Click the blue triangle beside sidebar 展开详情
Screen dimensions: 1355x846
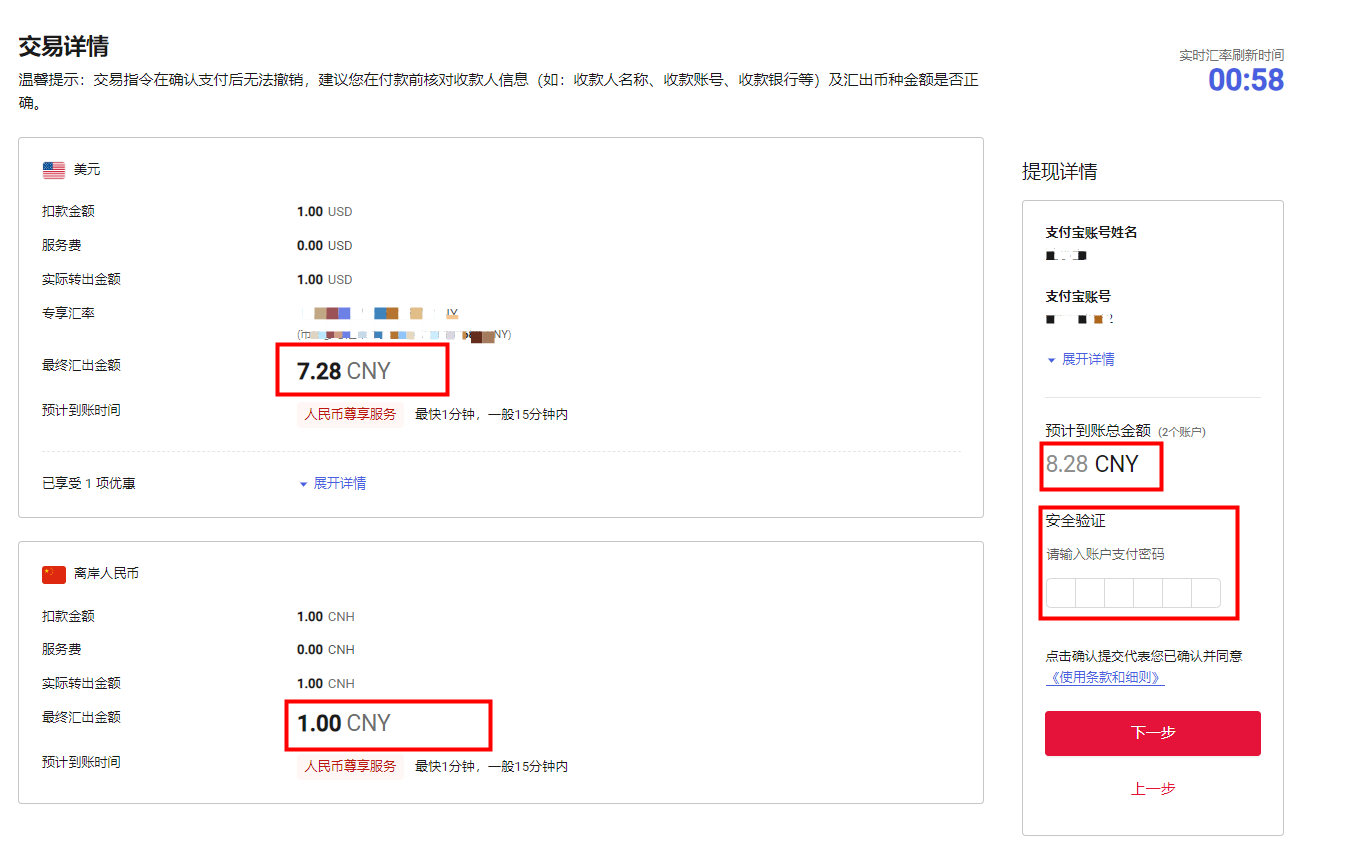[x=1050, y=359]
